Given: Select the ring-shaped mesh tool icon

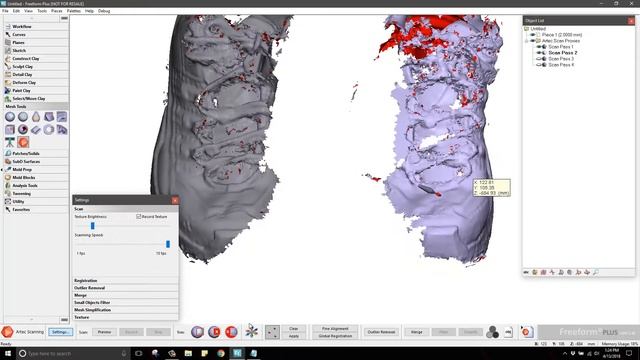Looking at the screenshot, I should coord(49,129).
